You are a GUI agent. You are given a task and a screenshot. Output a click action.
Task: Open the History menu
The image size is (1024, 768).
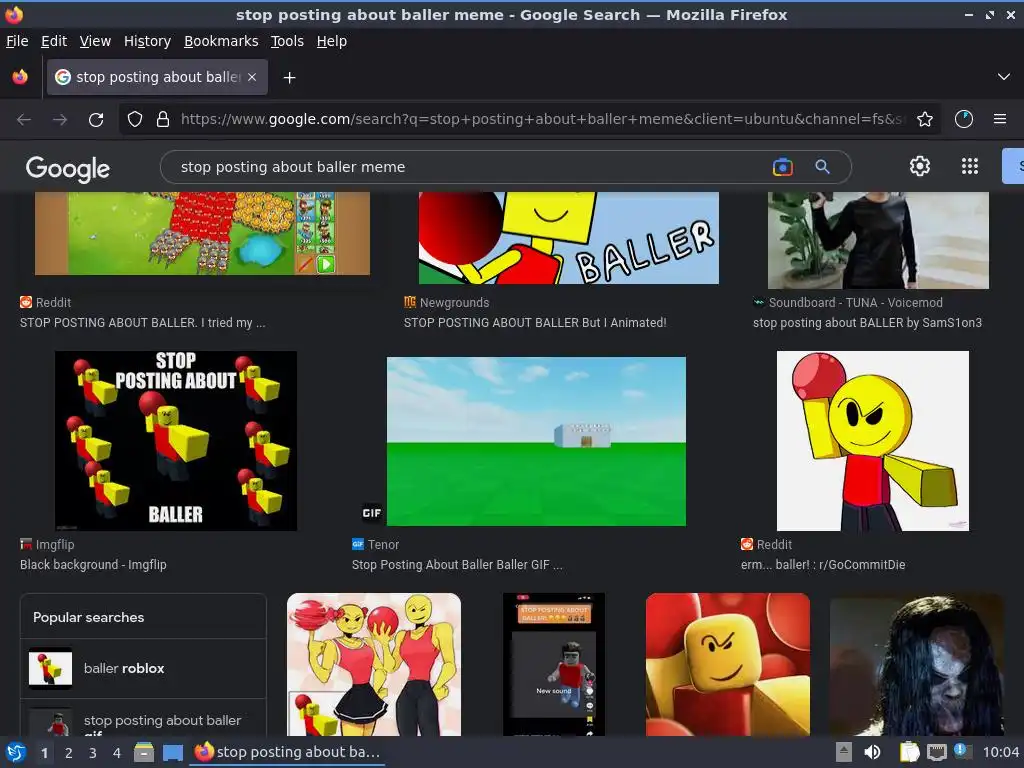pyautogui.click(x=147, y=41)
